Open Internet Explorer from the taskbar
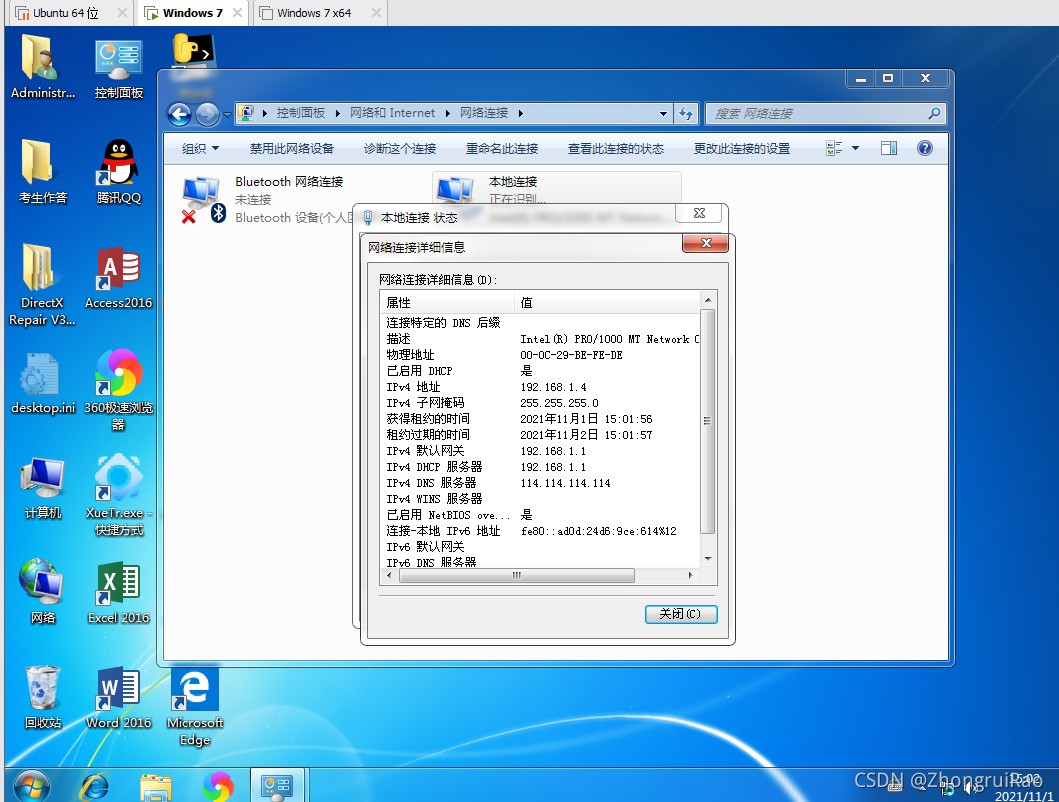 click(x=95, y=786)
